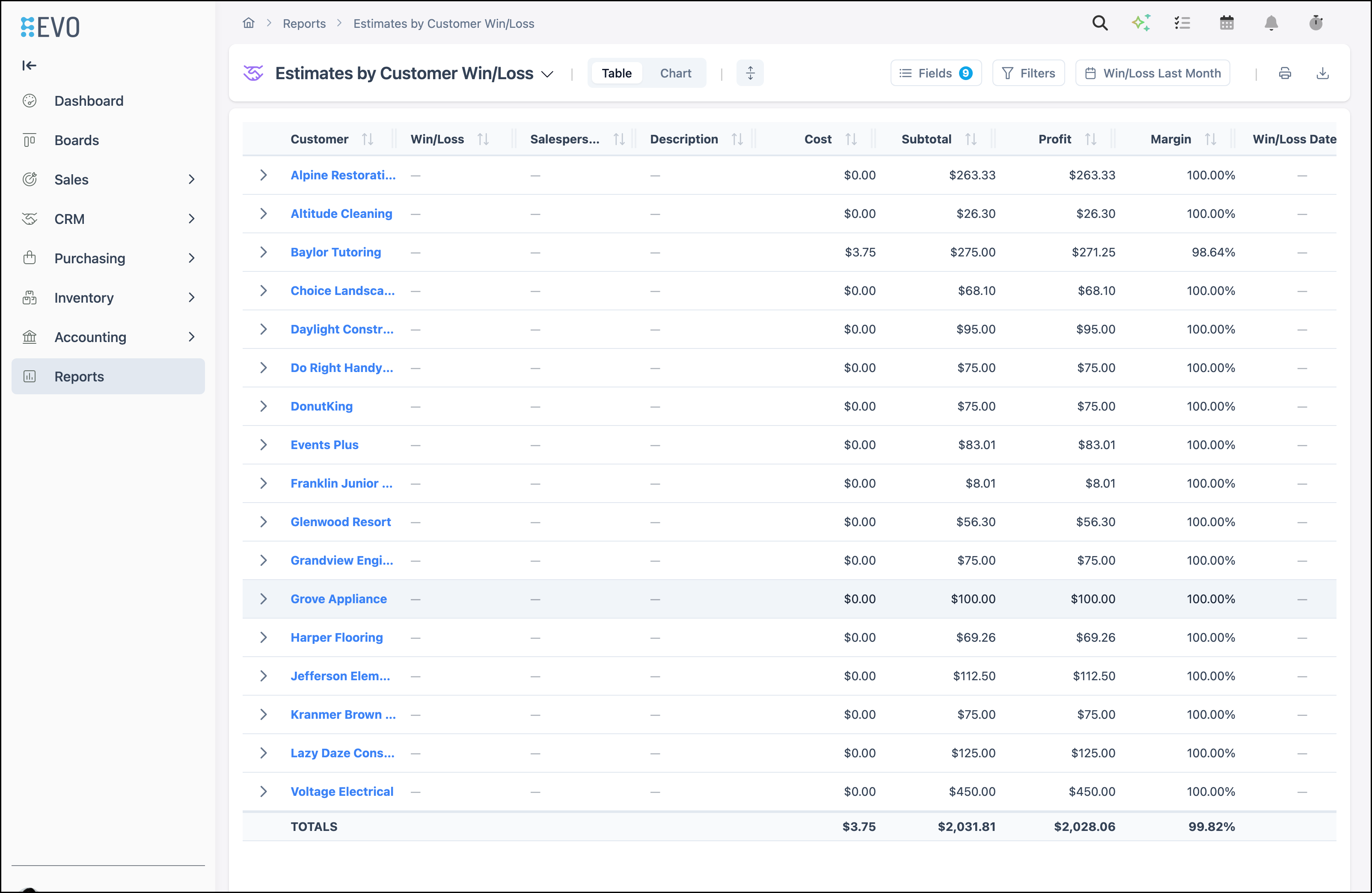Expand the DonutKing row

click(x=264, y=406)
